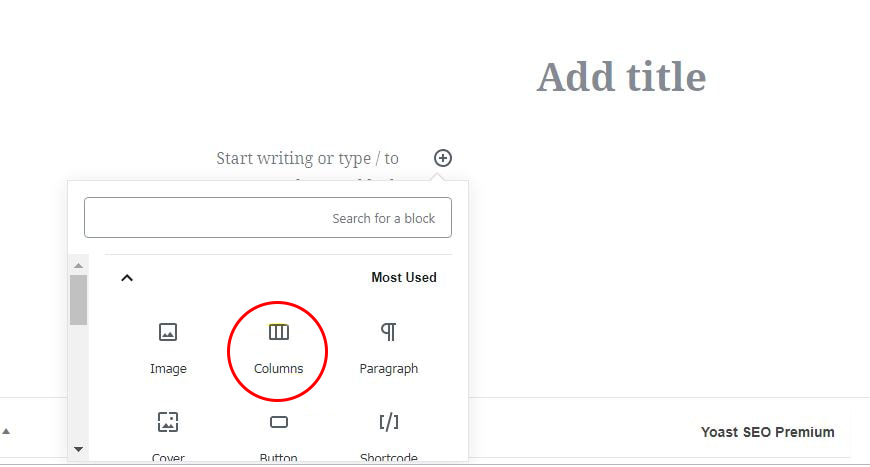Click the block list scrollbar up arrow

point(78,266)
